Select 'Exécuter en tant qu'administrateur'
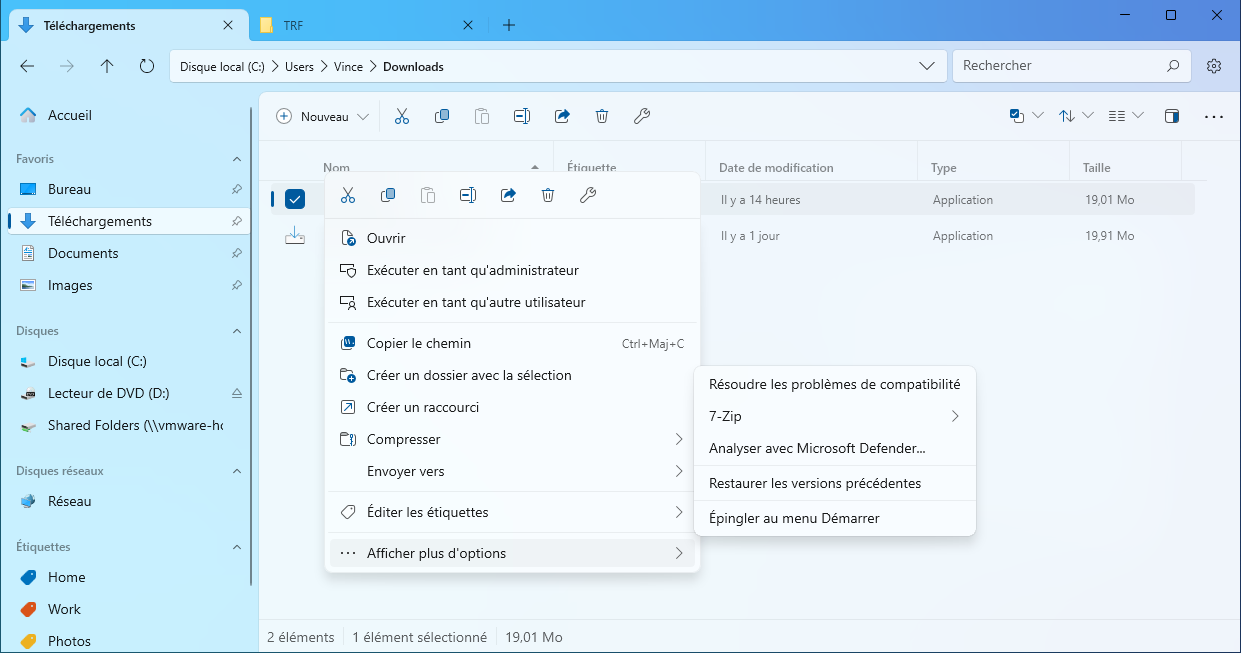Viewport: 1241px width, 653px height. [472, 270]
